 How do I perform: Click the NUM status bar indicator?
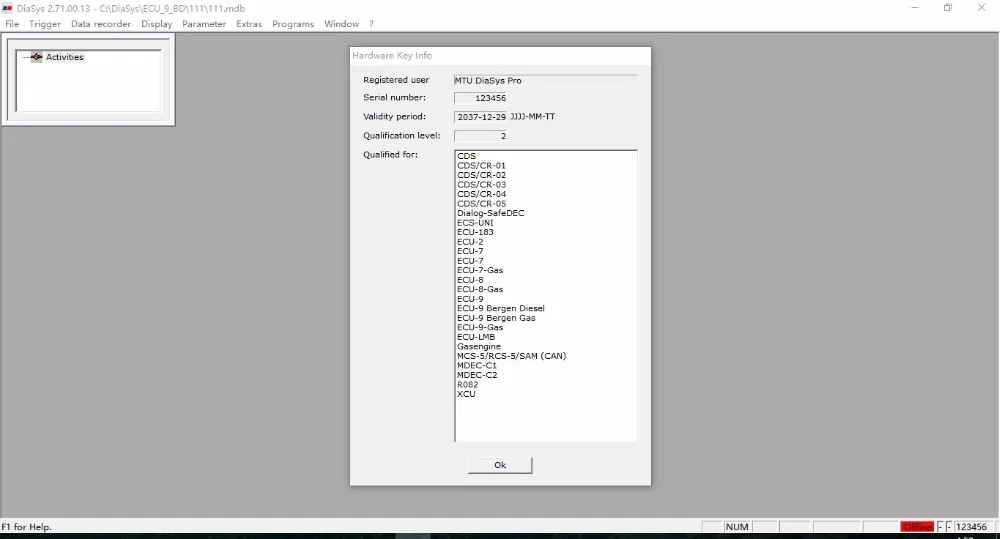[737, 527]
